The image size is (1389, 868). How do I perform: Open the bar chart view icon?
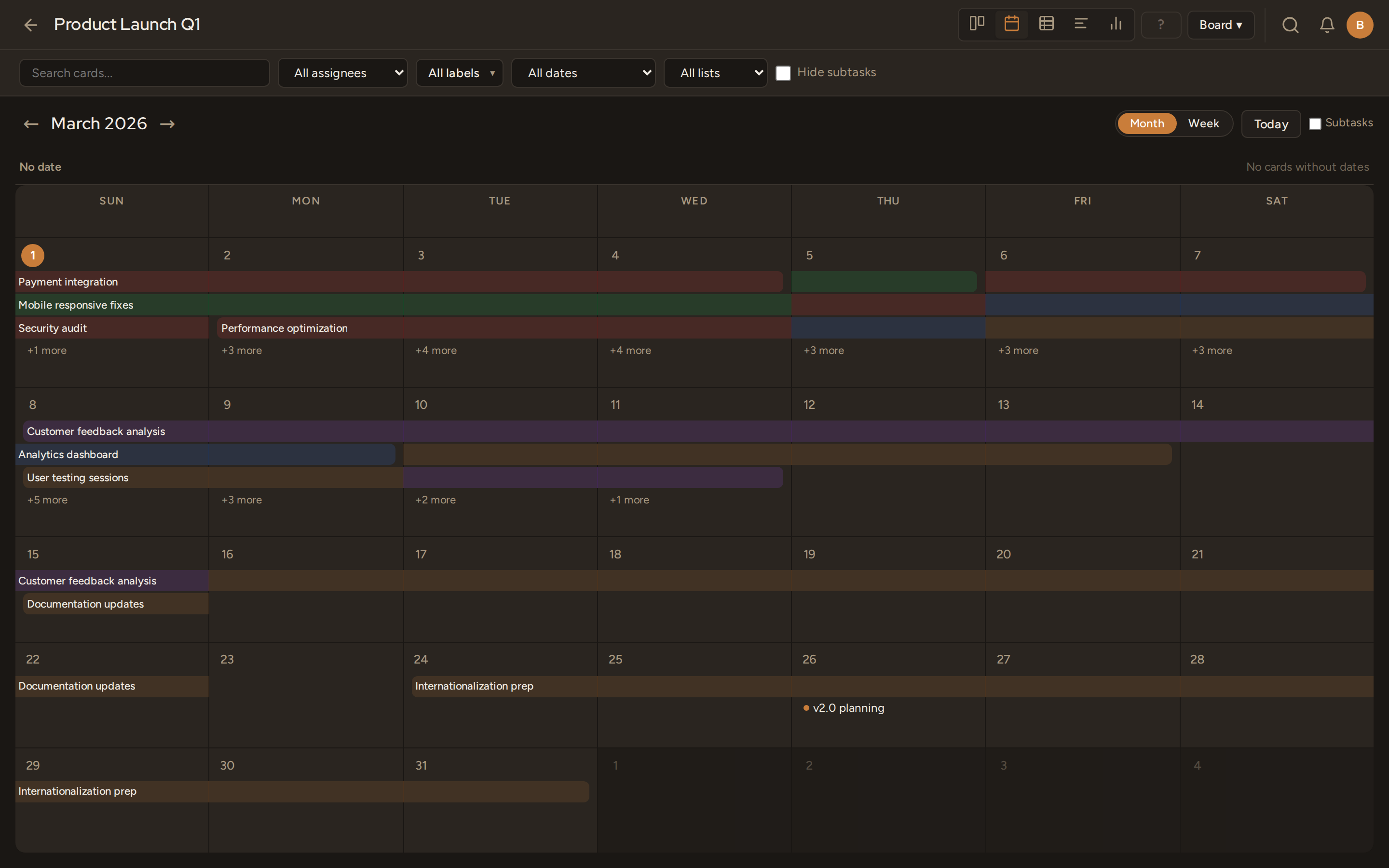(1116, 24)
